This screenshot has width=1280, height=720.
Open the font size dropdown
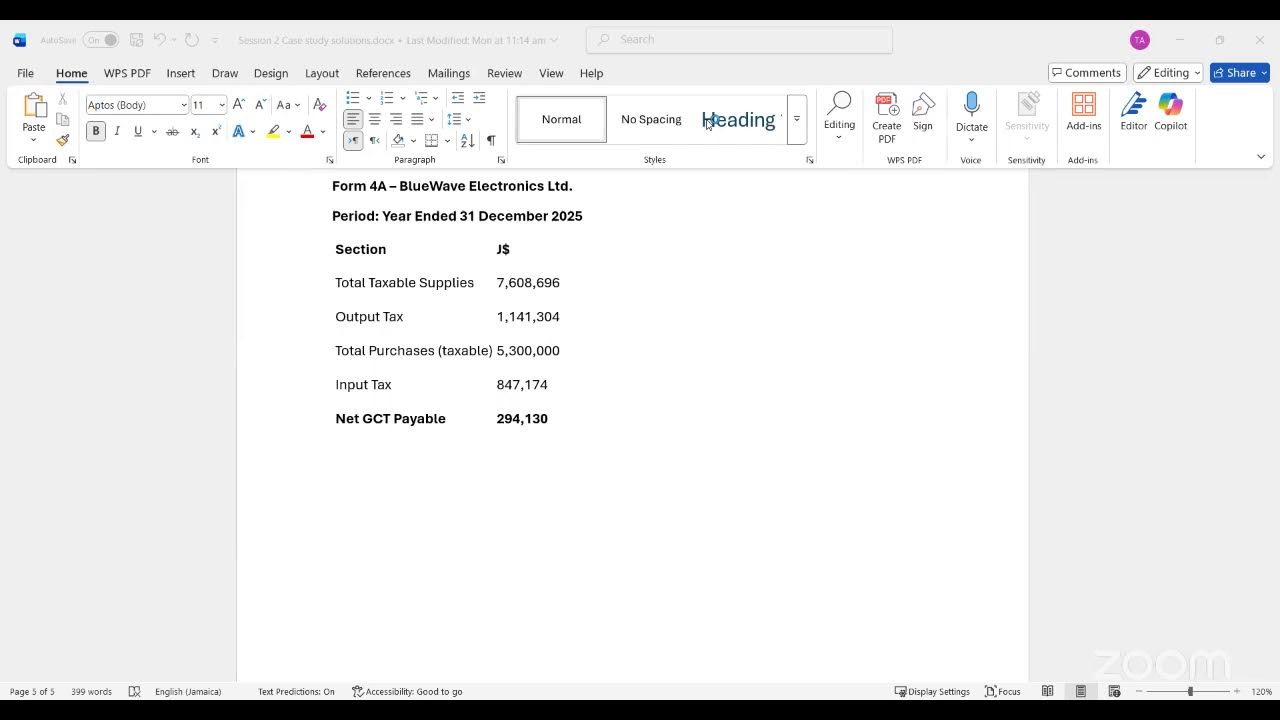222,105
